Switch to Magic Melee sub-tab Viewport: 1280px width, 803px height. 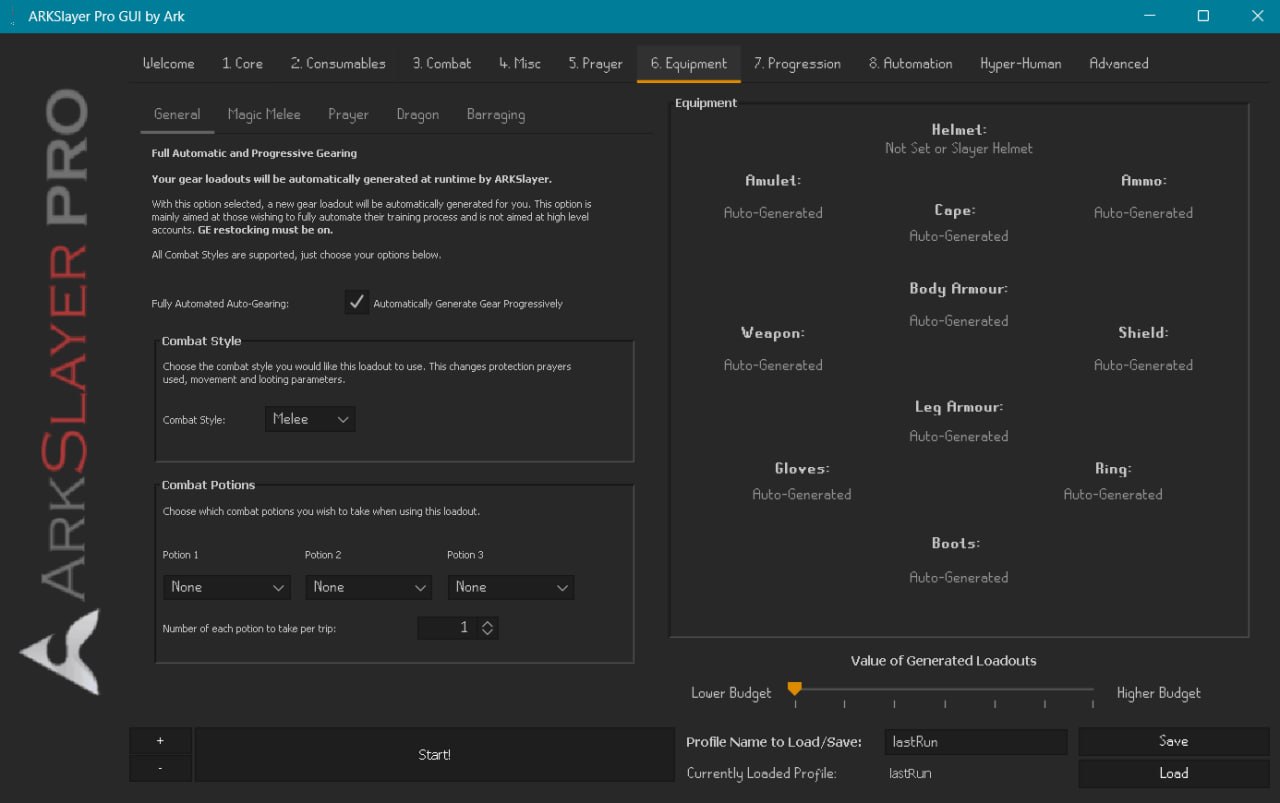264,115
